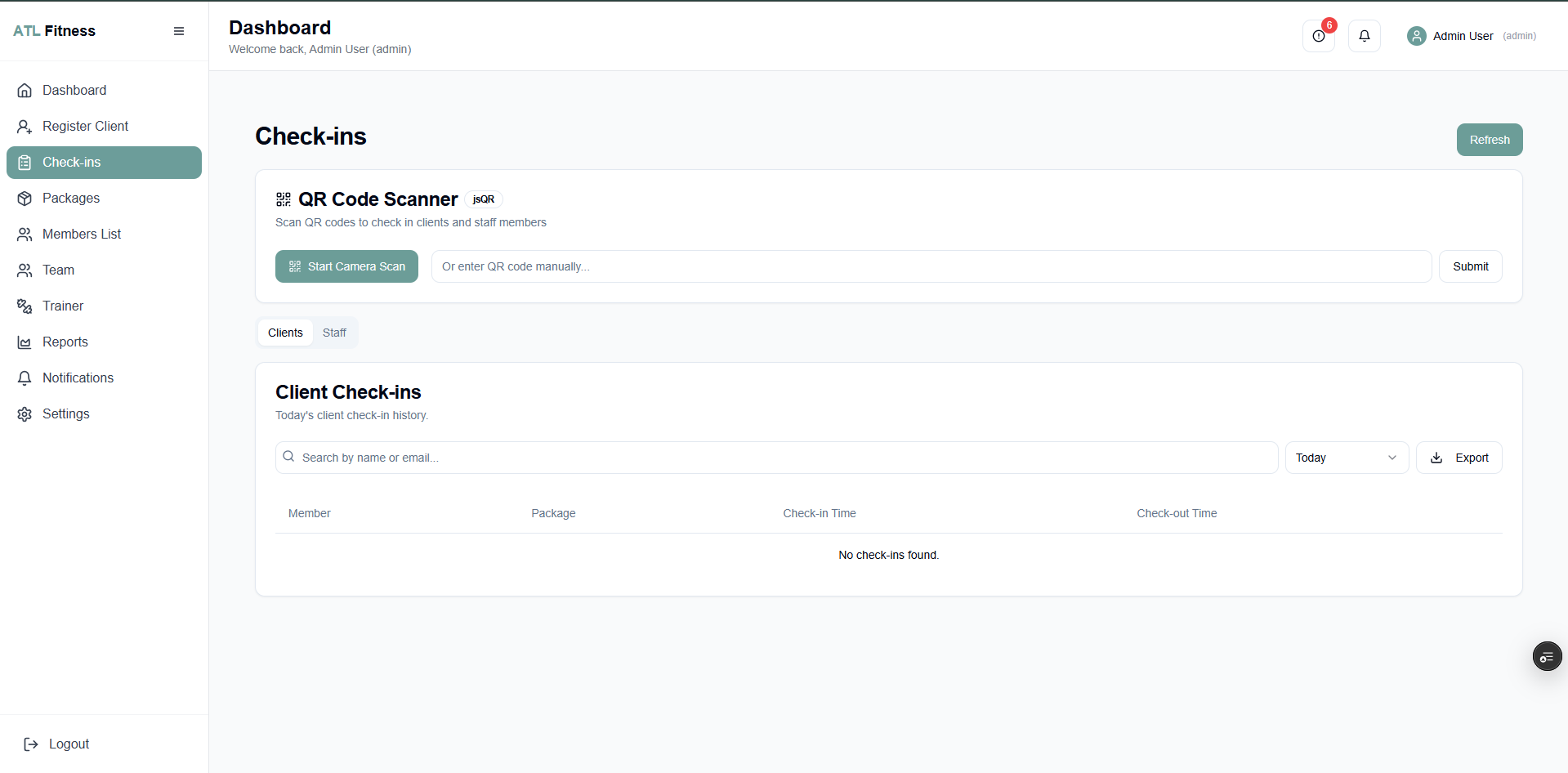The width and height of the screenshot is (1568, 773).
Task: Click the Dashboard home icon in sidebar
Action: coord(25,91)
